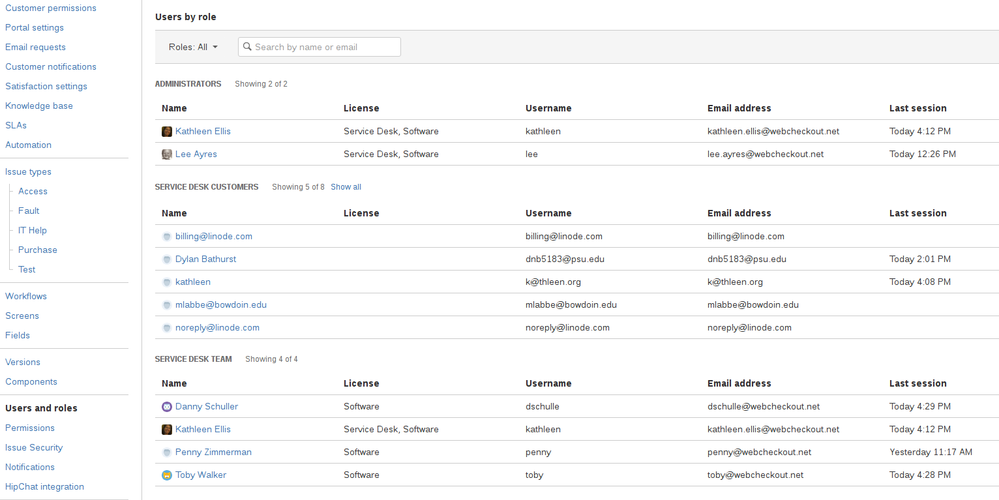999x500 pixels.
Task: Open Kathleen Ellis profile in Administrators
Action: [203, 131]
